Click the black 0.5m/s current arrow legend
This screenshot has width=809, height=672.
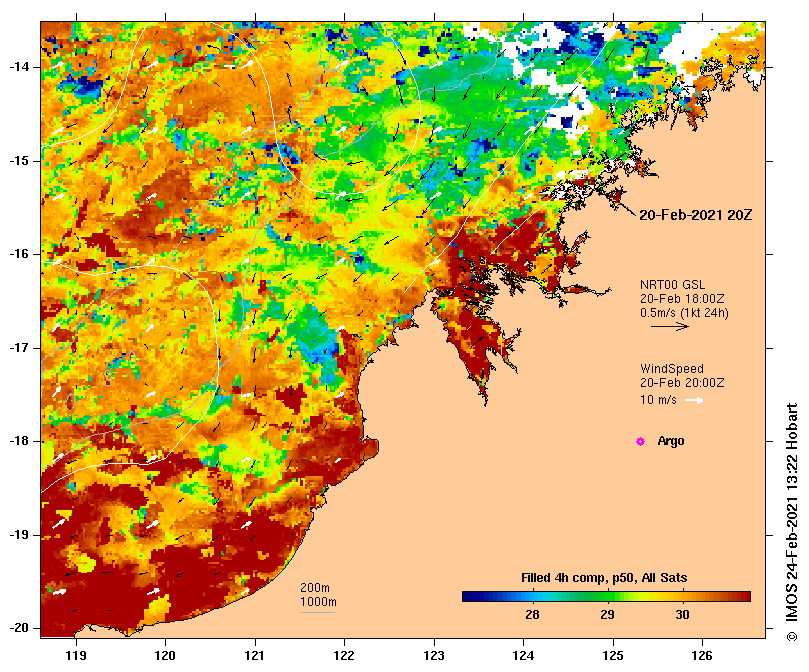pos(670,326)
